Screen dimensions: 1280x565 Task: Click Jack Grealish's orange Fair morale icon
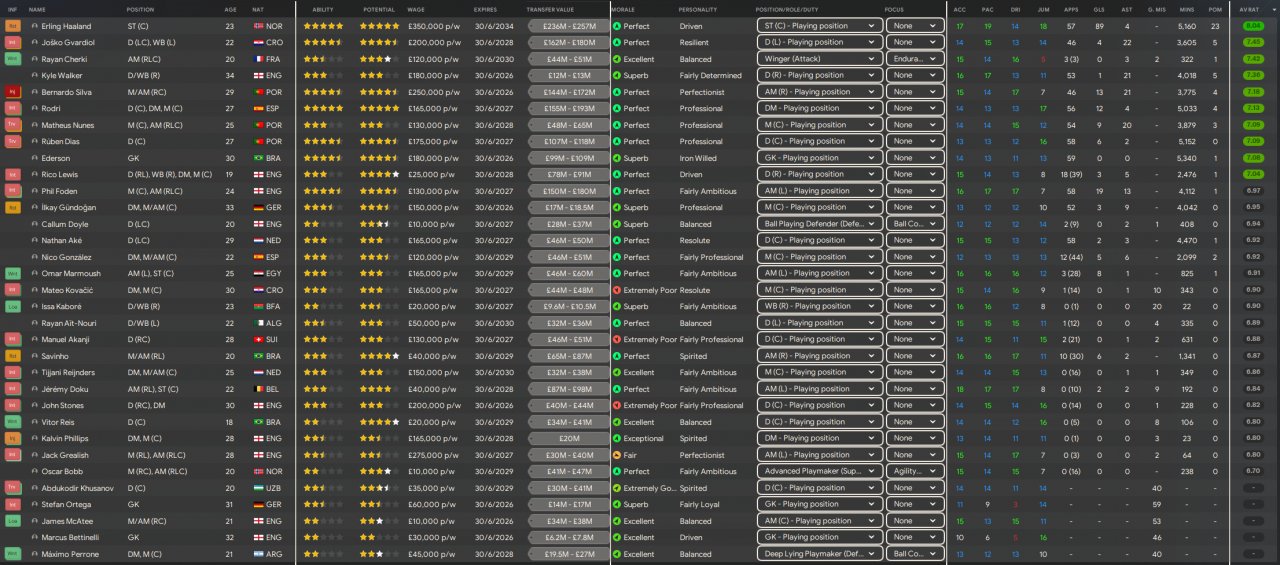tap(616, 455)
